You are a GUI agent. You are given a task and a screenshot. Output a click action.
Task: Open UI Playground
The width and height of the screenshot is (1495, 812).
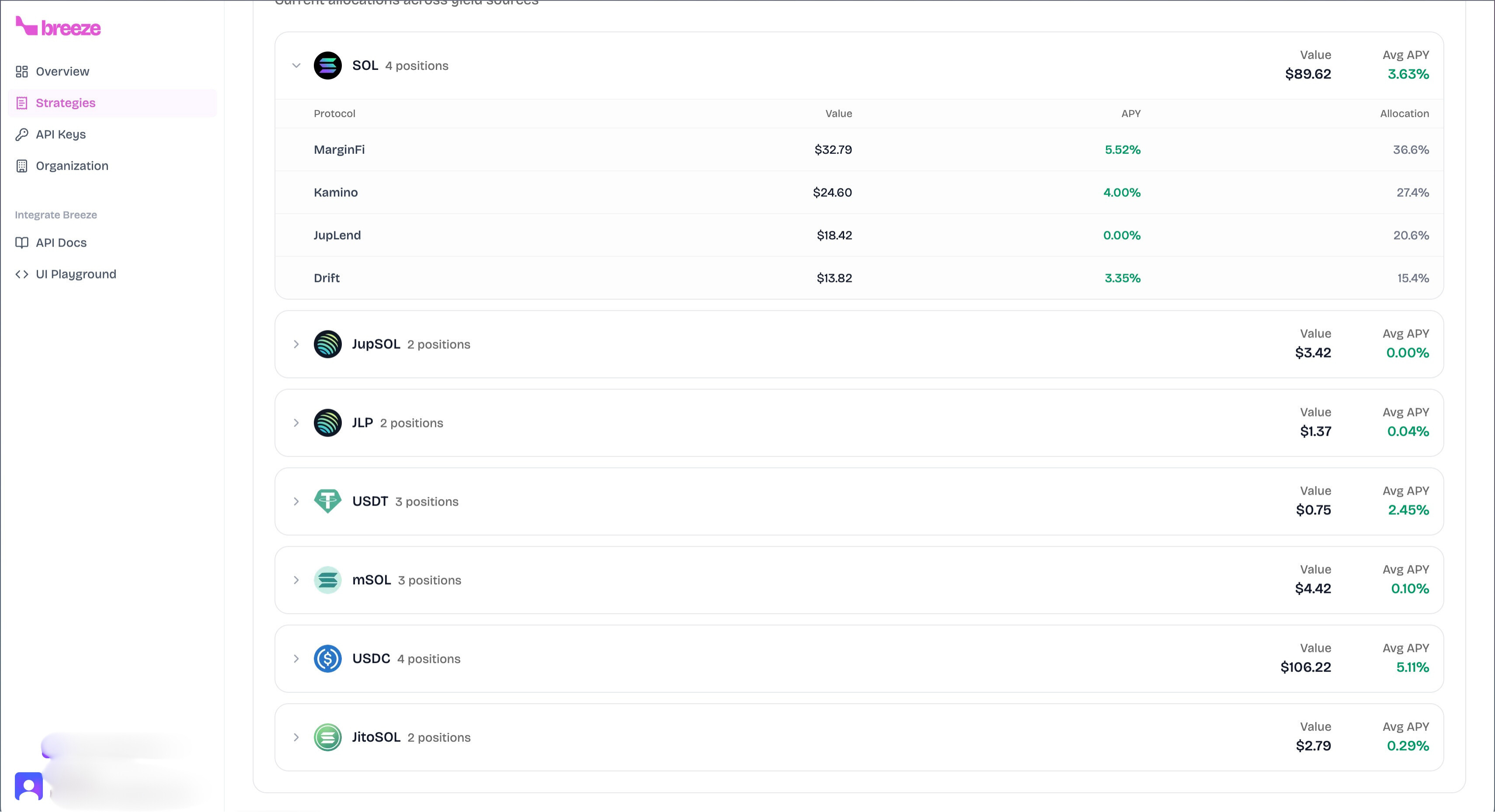point(76,274)
